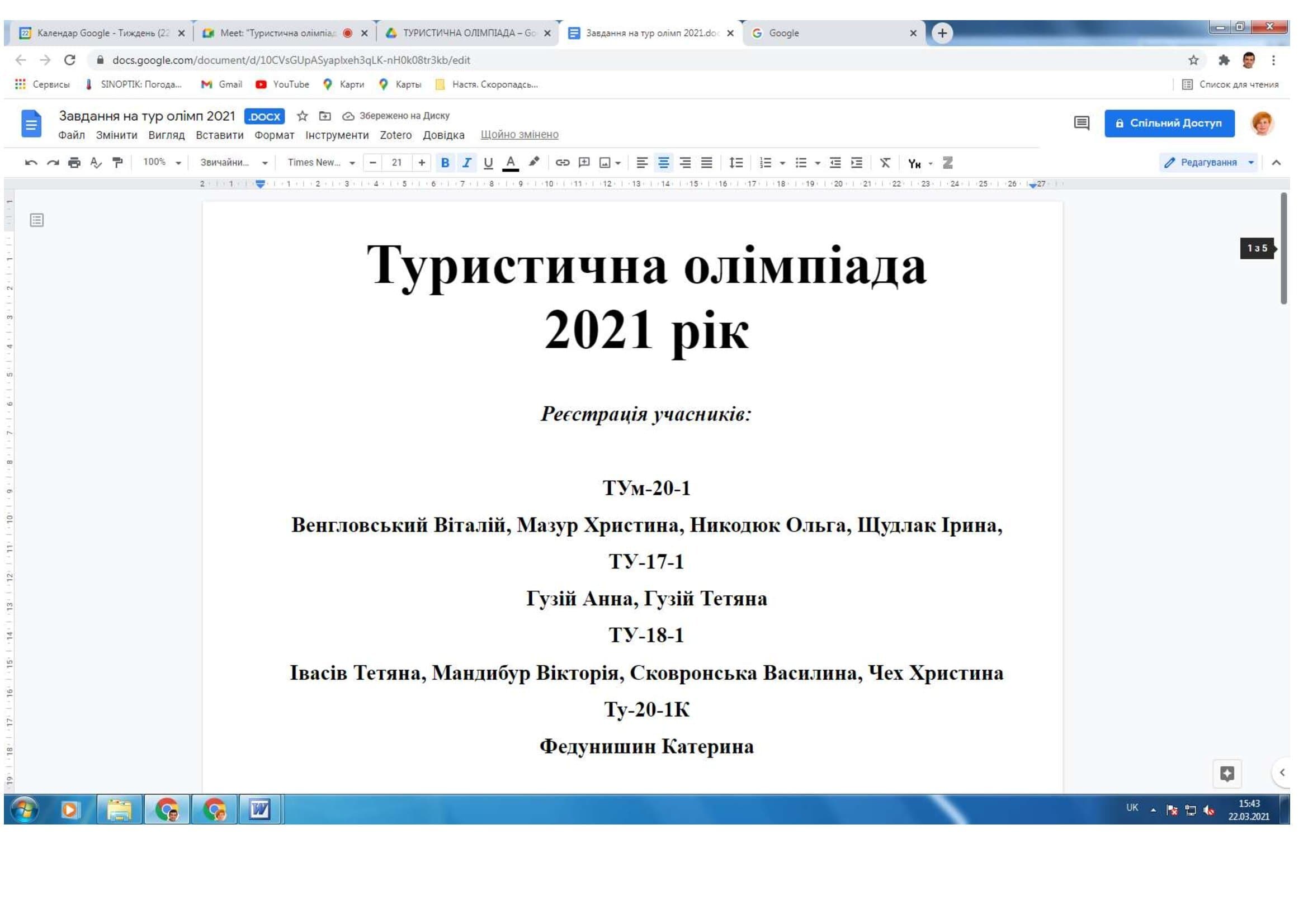Open the Вставити menu
The width and height of the screenshot is (1308, 924).
(x=219, y=135)
